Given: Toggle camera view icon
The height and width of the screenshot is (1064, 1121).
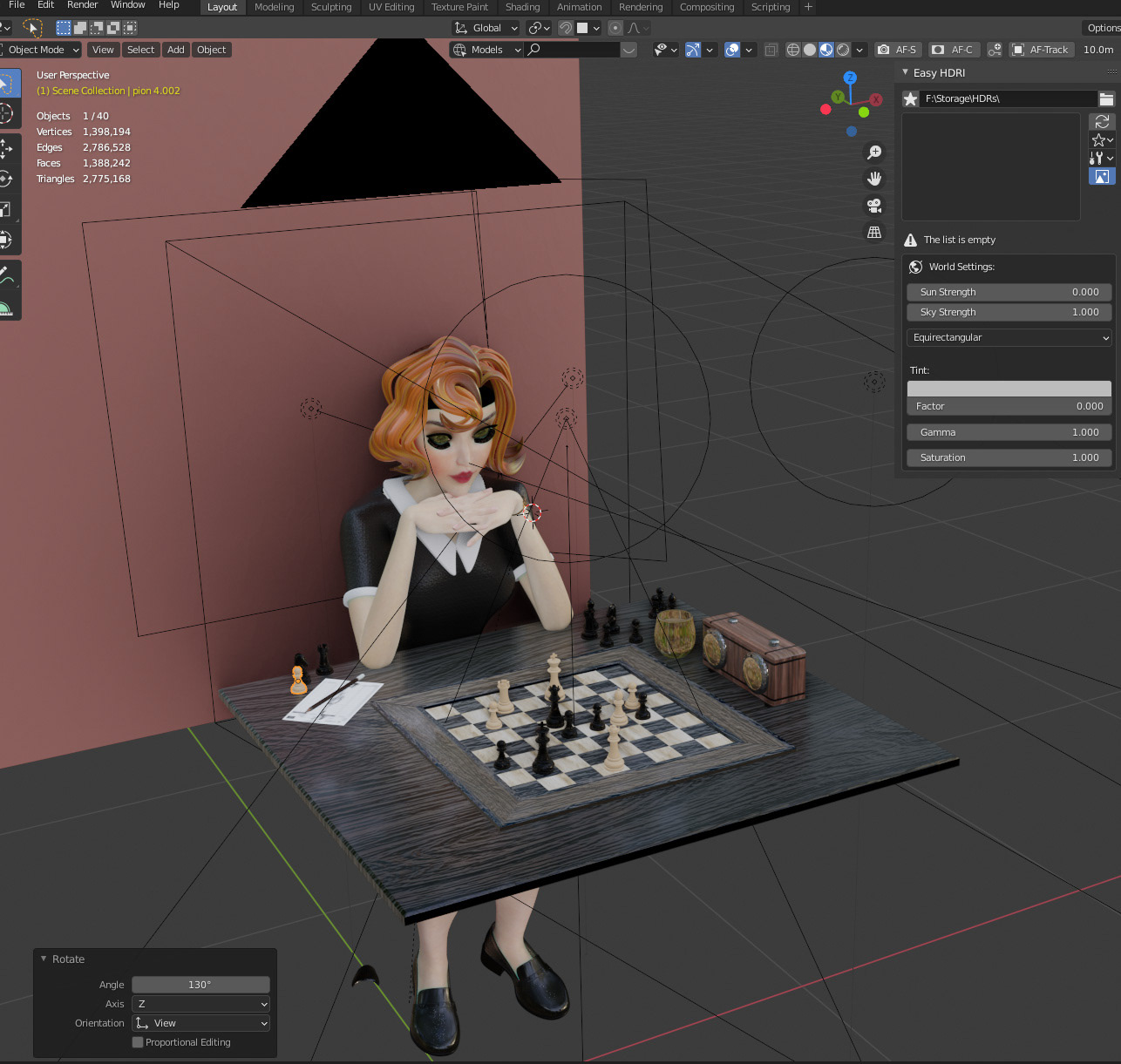Looking at the screenshot, I should tap(874, 206).
